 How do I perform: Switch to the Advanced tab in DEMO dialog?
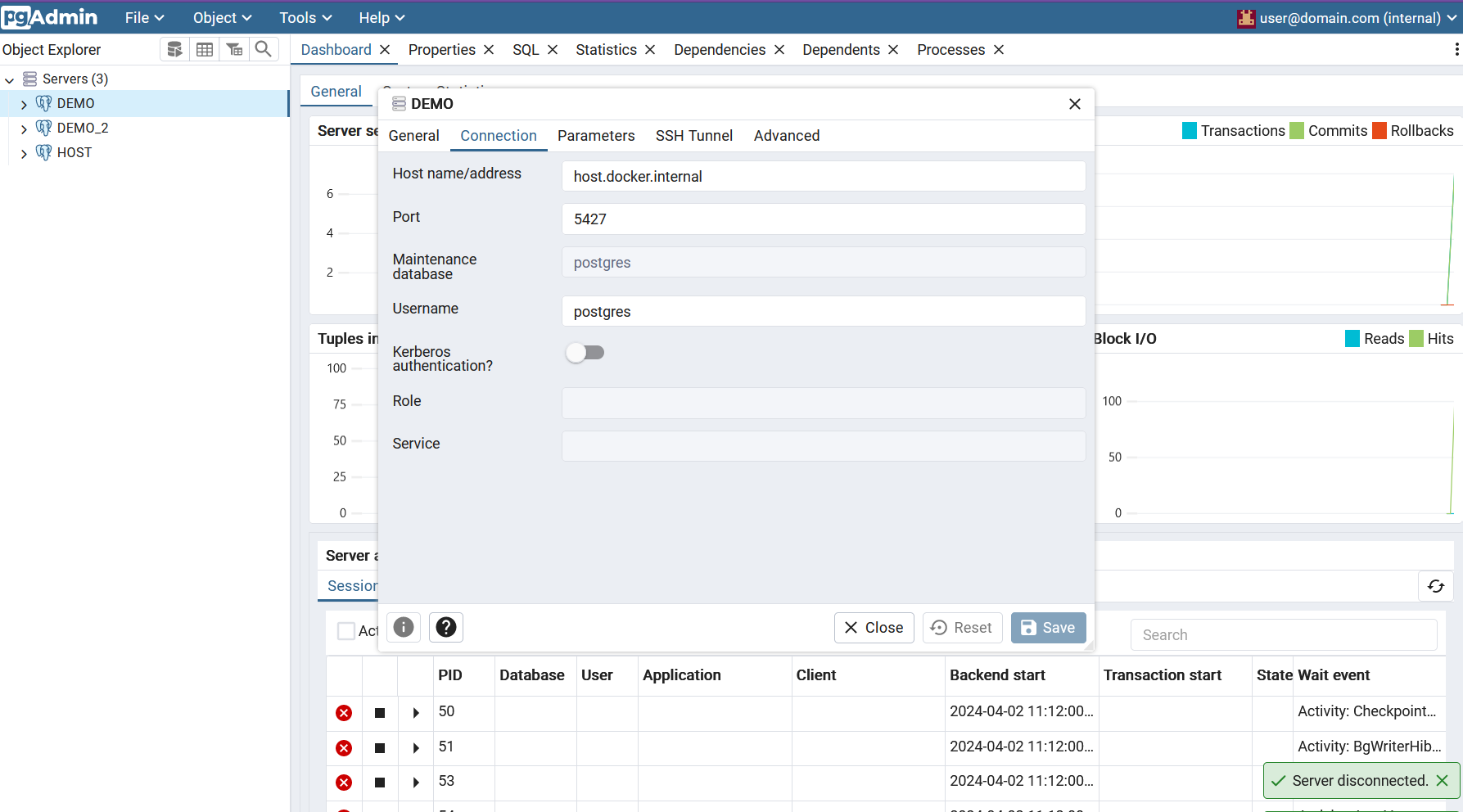pyautogui.click(x=787, y=136)
